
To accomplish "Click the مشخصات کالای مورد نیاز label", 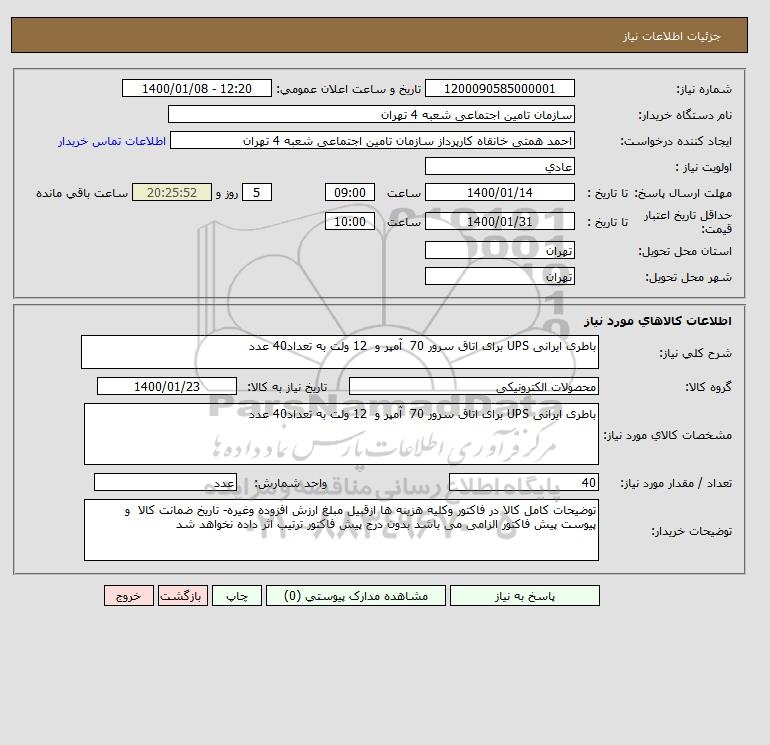I will click(667, 435).
